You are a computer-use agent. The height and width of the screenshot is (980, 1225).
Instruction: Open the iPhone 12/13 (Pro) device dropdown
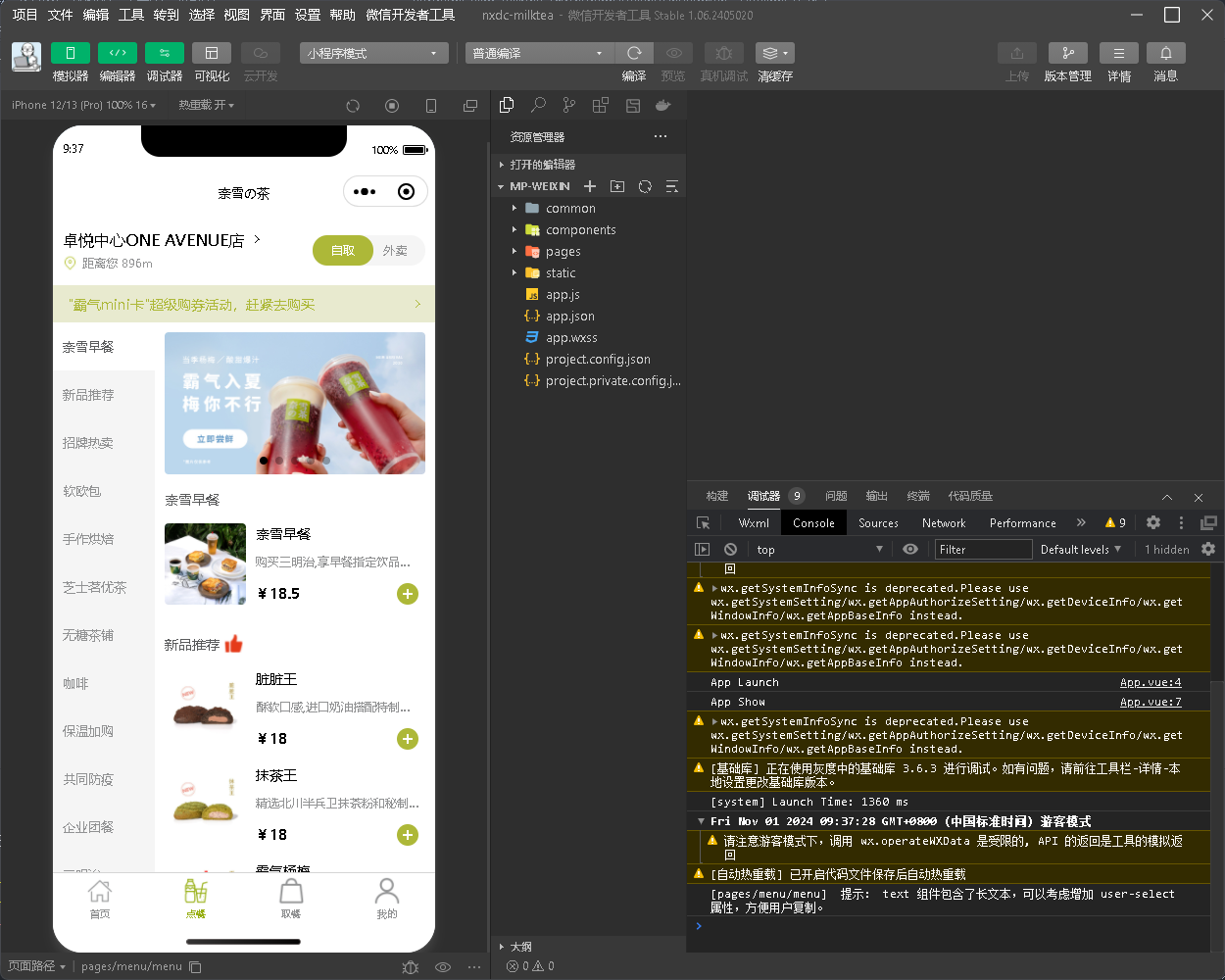pyautogui.click(x=83, y=105)
